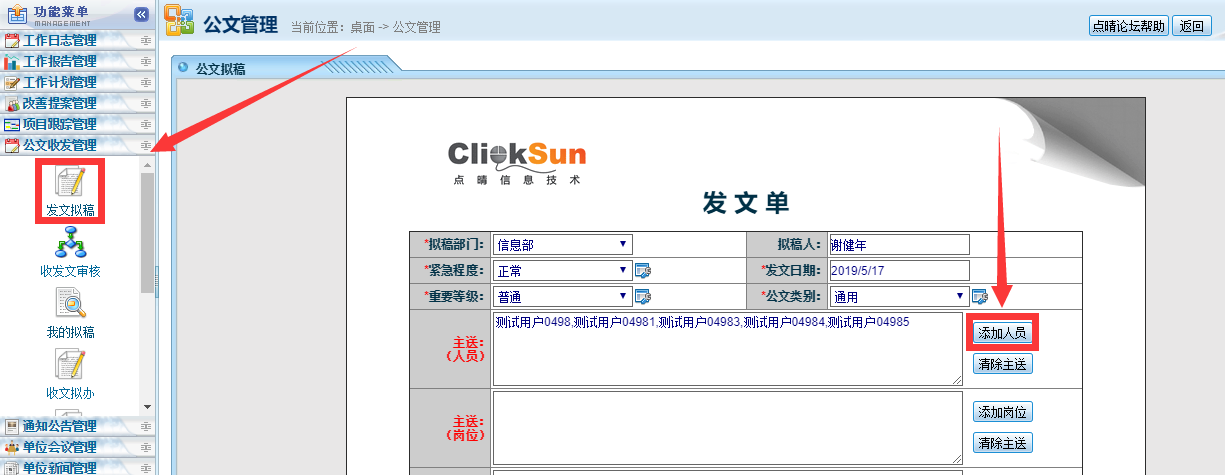The width and height of the screenshot is (1225, 475).
Task: Click the picker icon beside 重要等级
Action: click(643, 296)
